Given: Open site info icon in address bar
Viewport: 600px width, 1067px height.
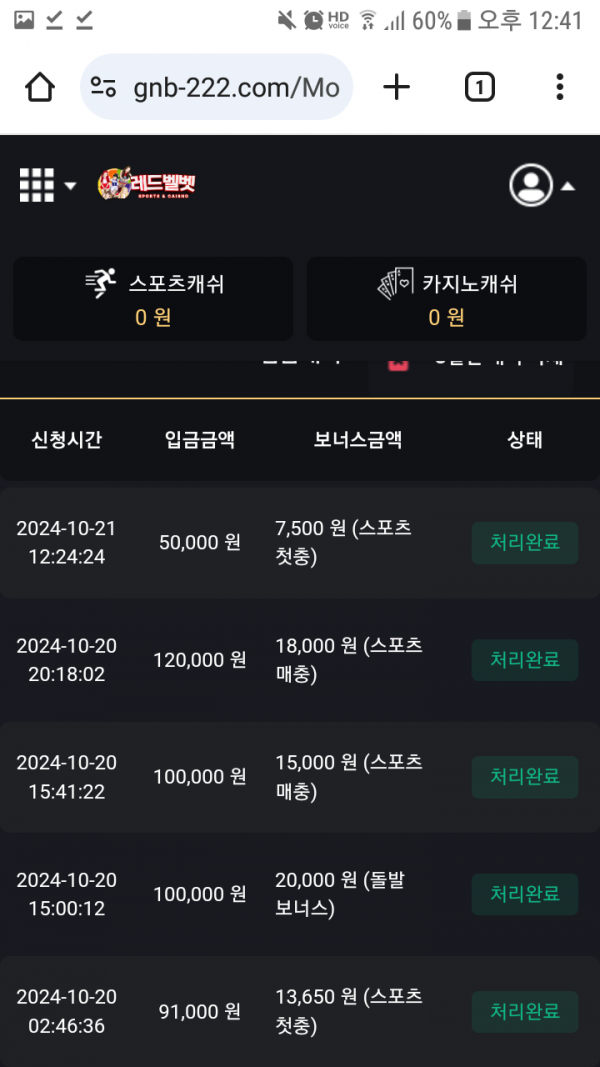Looking at the screenshot, I should tap(103, 88).
